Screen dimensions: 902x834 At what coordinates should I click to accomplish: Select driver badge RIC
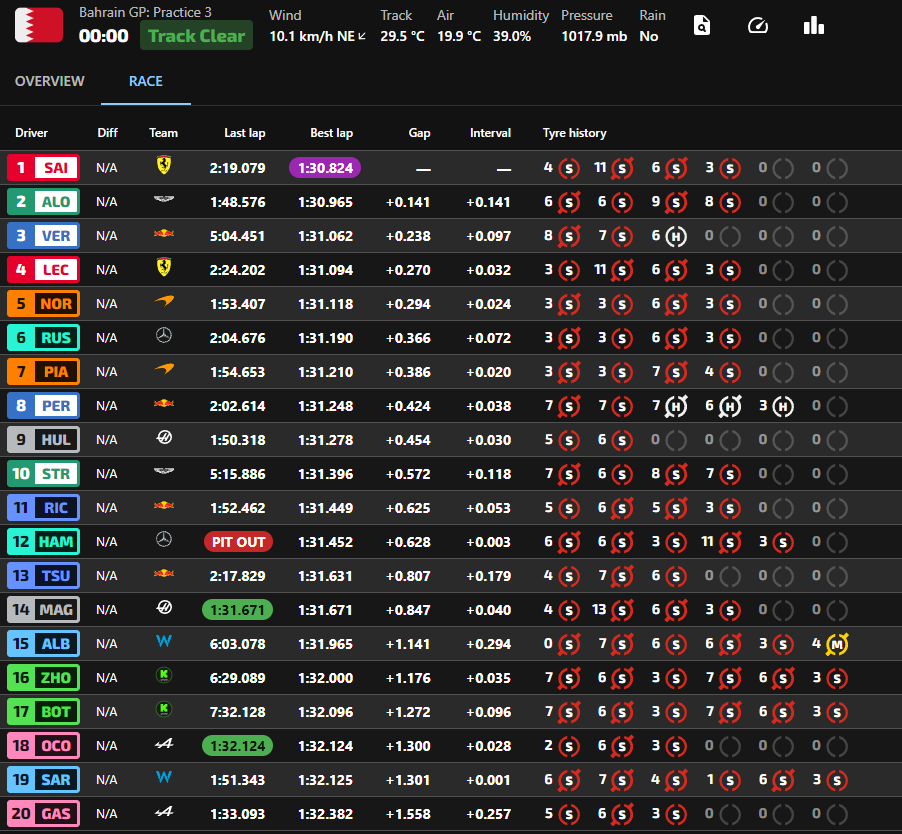43,508
